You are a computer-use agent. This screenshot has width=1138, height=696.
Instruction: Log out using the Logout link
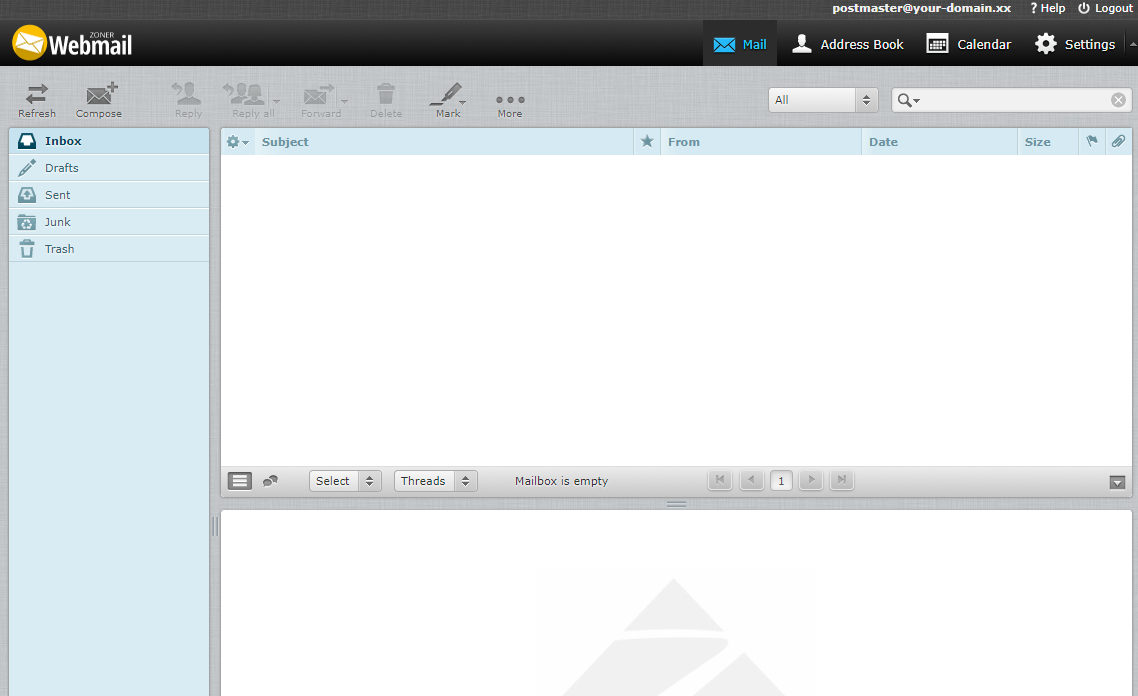(x=1105, y=8)
